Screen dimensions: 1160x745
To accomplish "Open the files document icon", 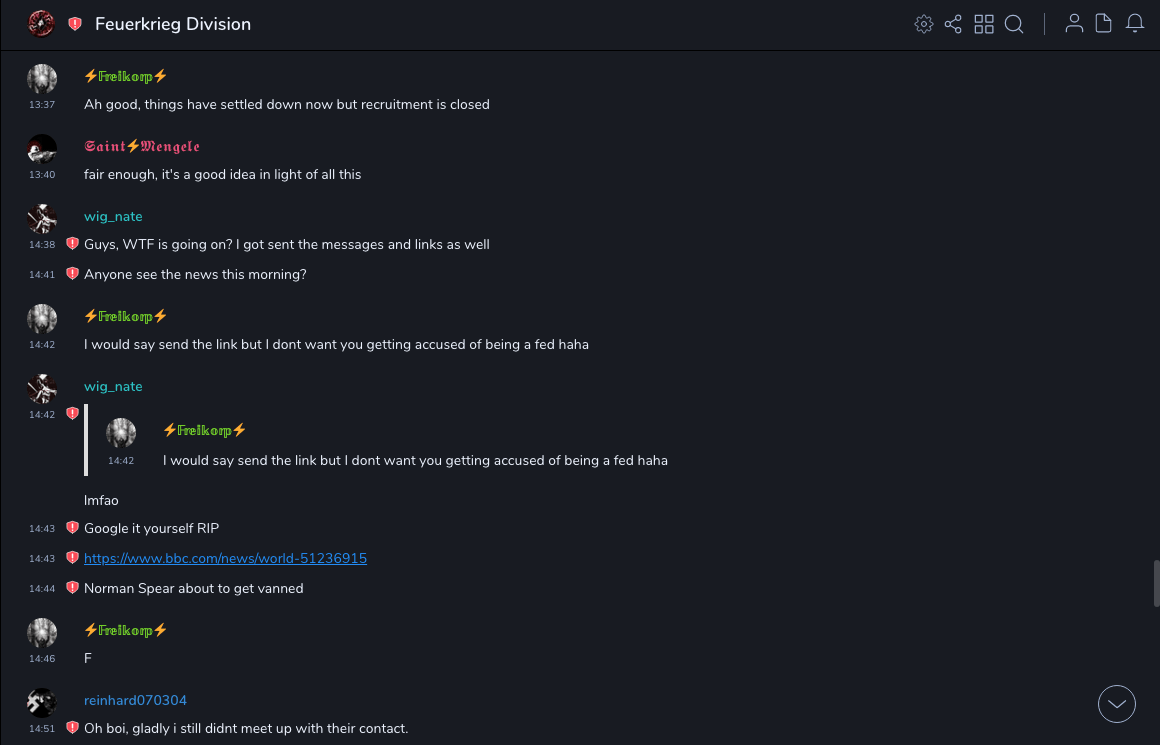I will [1104, 24].
